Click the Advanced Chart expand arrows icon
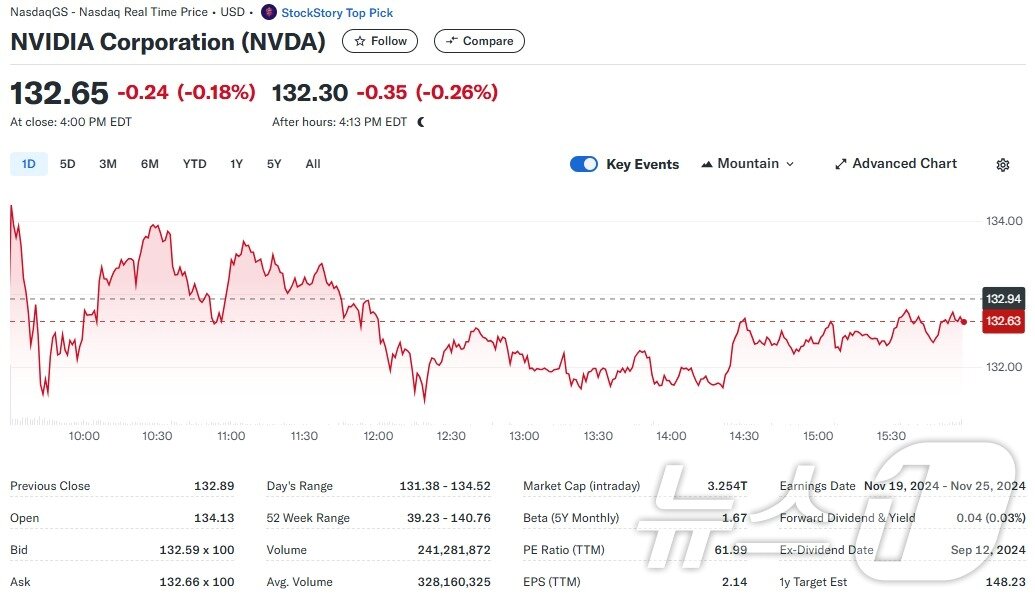1035x600 pixels. [841, 164]
